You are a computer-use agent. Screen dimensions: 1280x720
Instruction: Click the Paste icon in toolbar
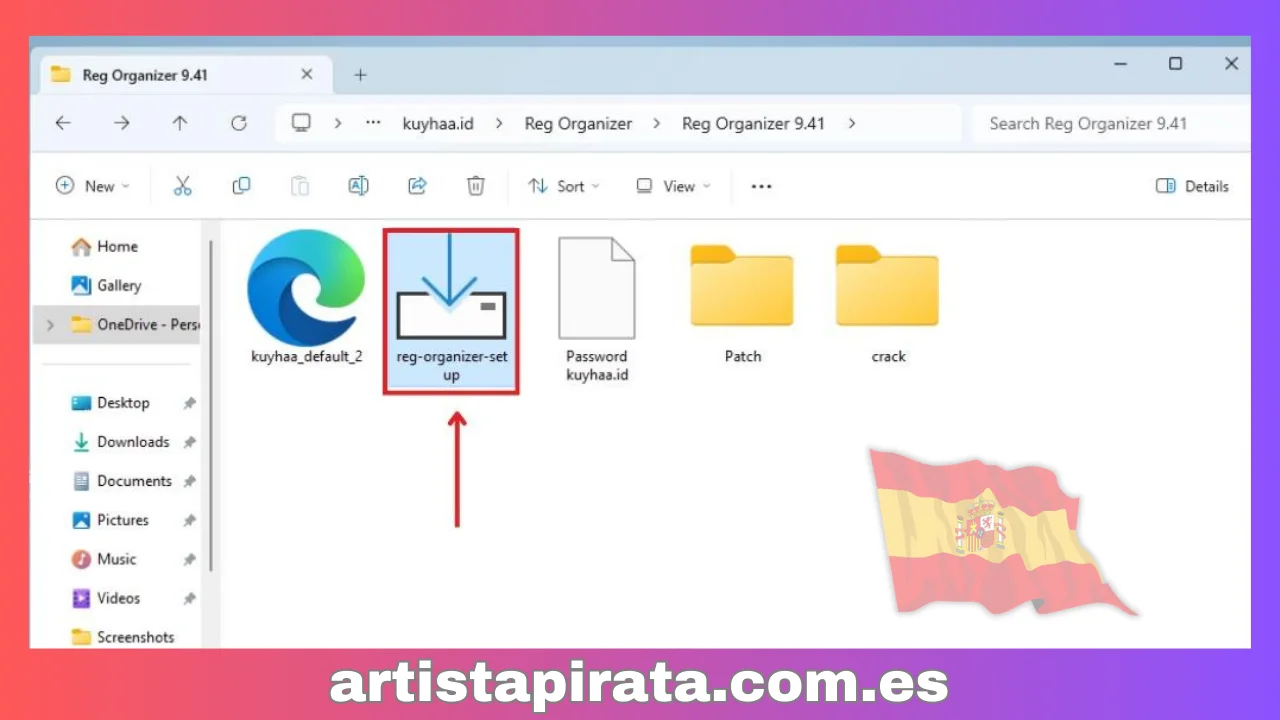point(300,186)
